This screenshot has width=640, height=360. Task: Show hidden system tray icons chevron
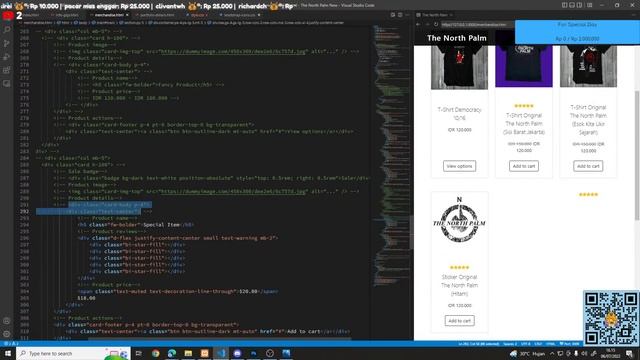552,353
